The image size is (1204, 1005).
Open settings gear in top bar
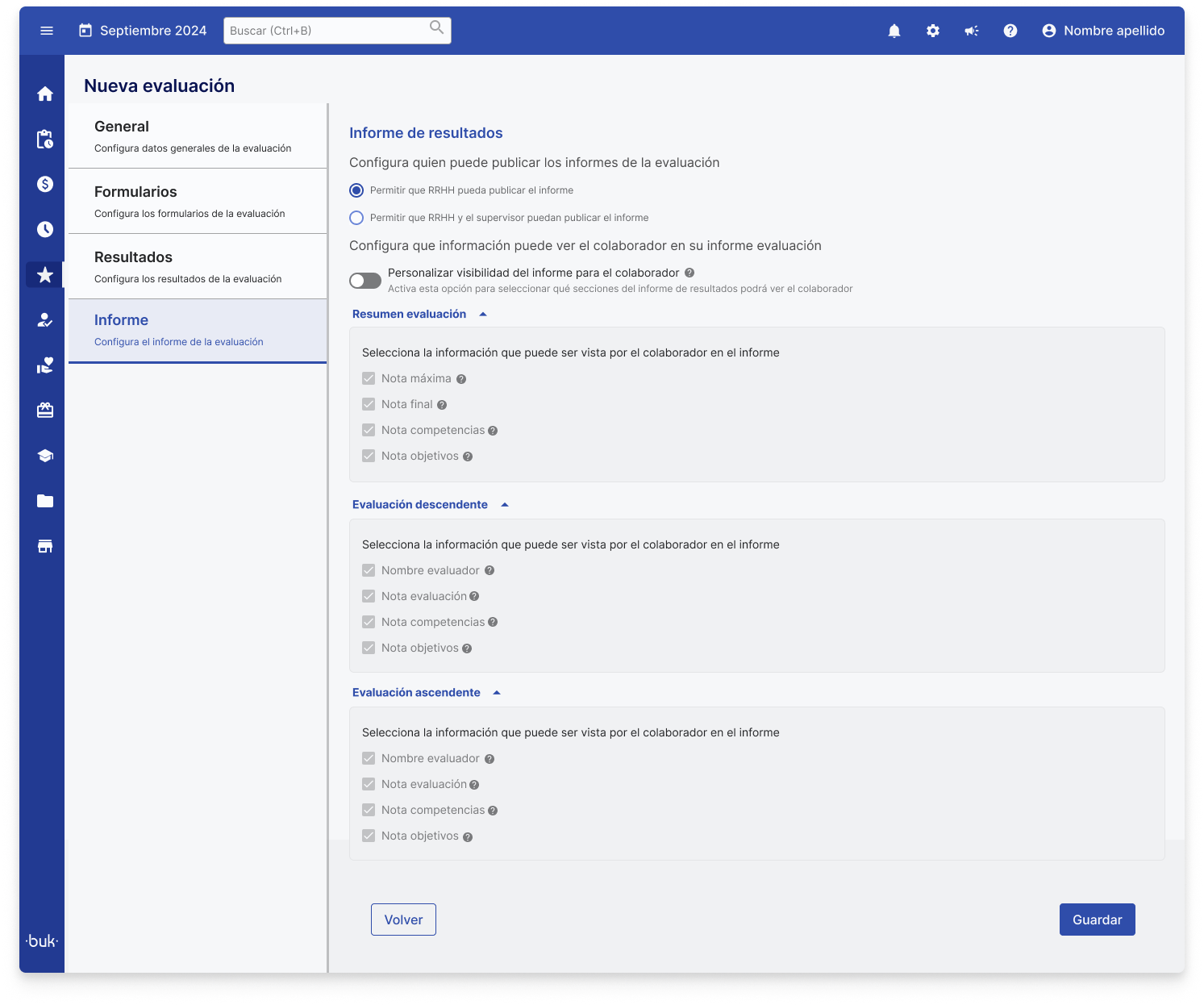point(932,31)
